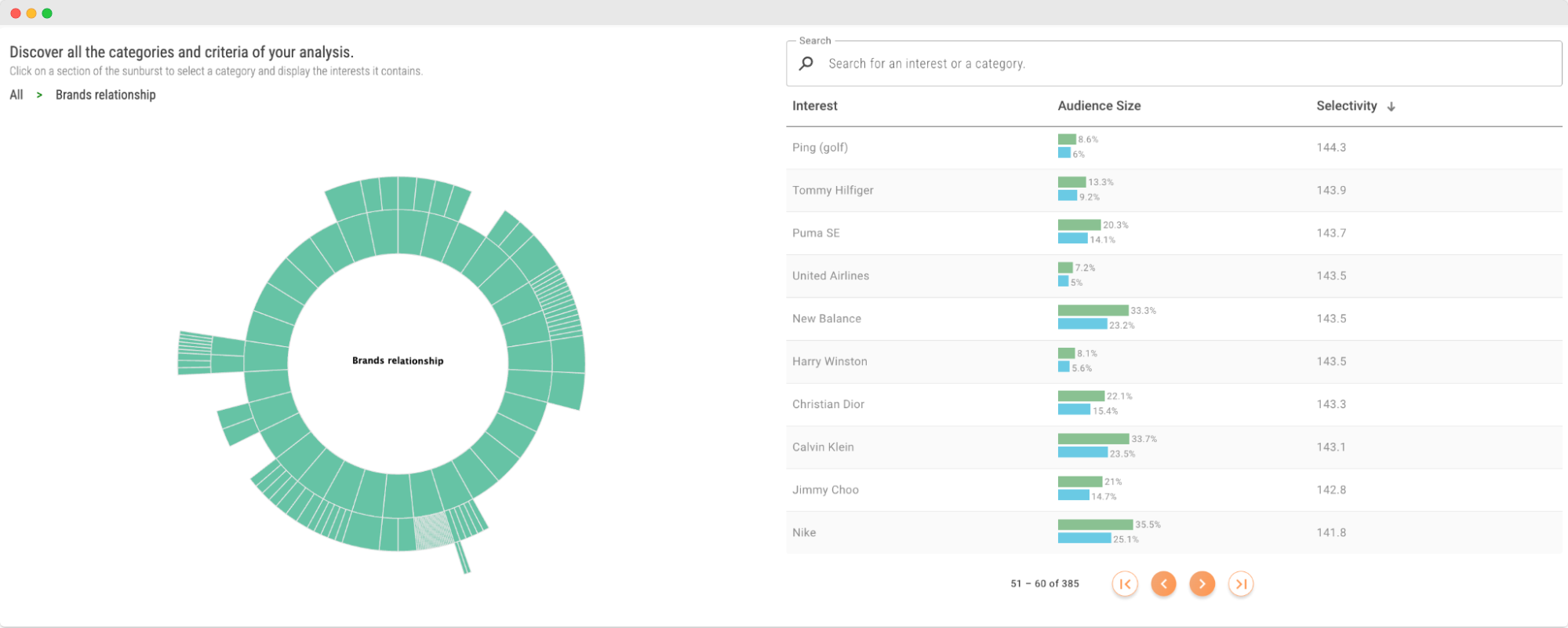Sort table by Audience Size header
The height and width of the screenshot is (628, 1568).
point(1099,106)
